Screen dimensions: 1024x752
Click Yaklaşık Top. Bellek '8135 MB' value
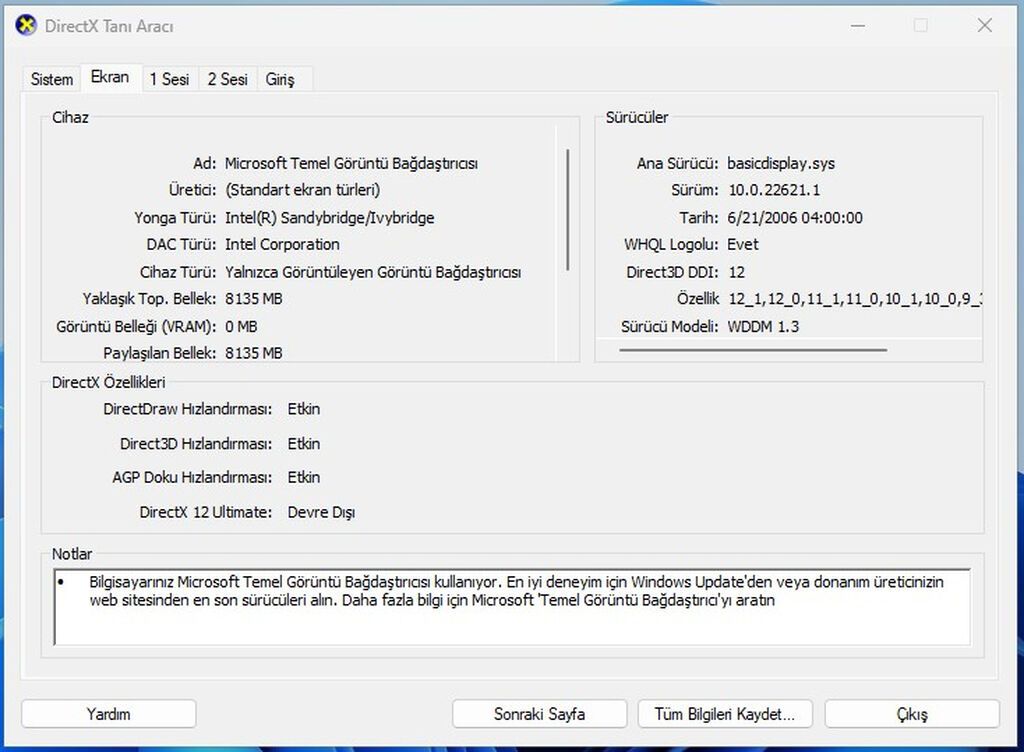point(253,299)
